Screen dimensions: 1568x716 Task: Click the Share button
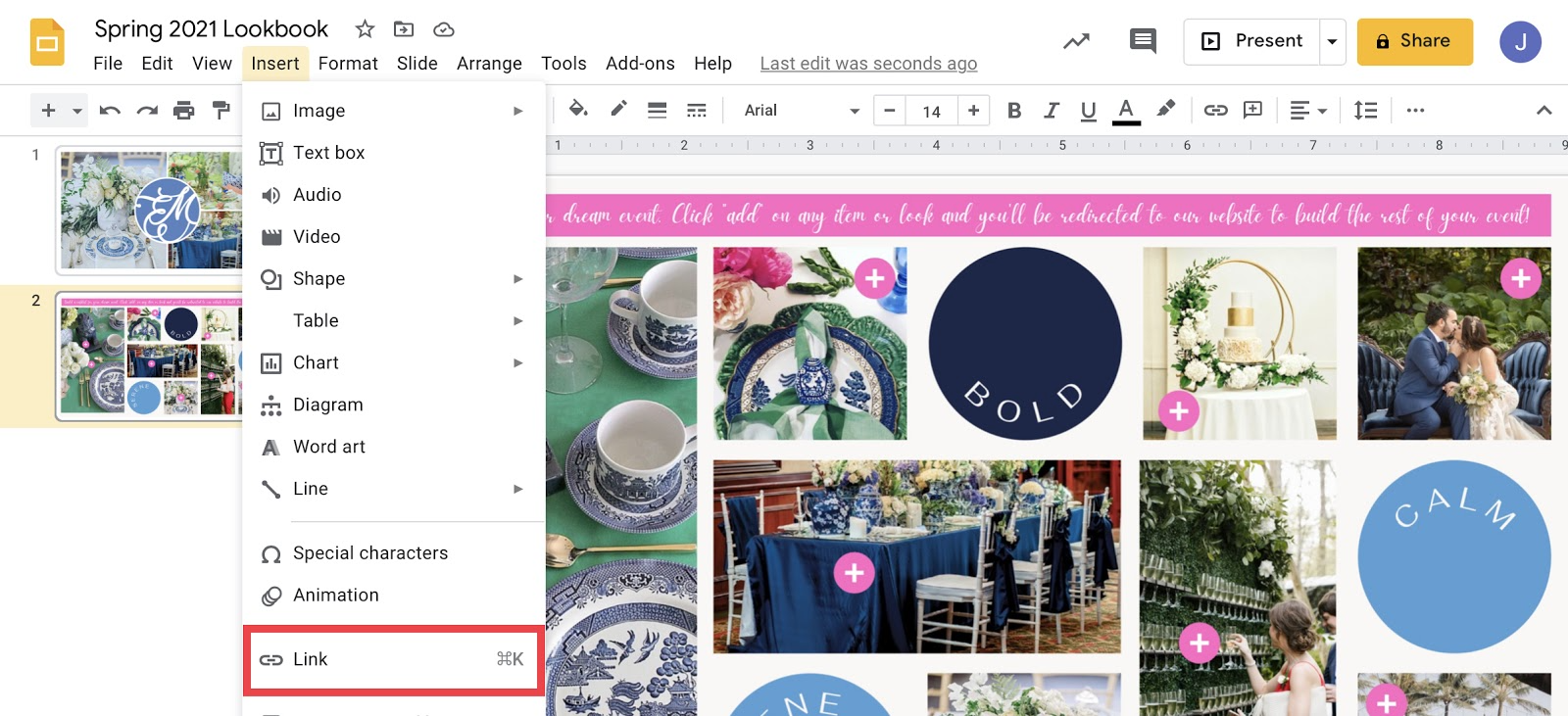click(x=1414, y=41)
